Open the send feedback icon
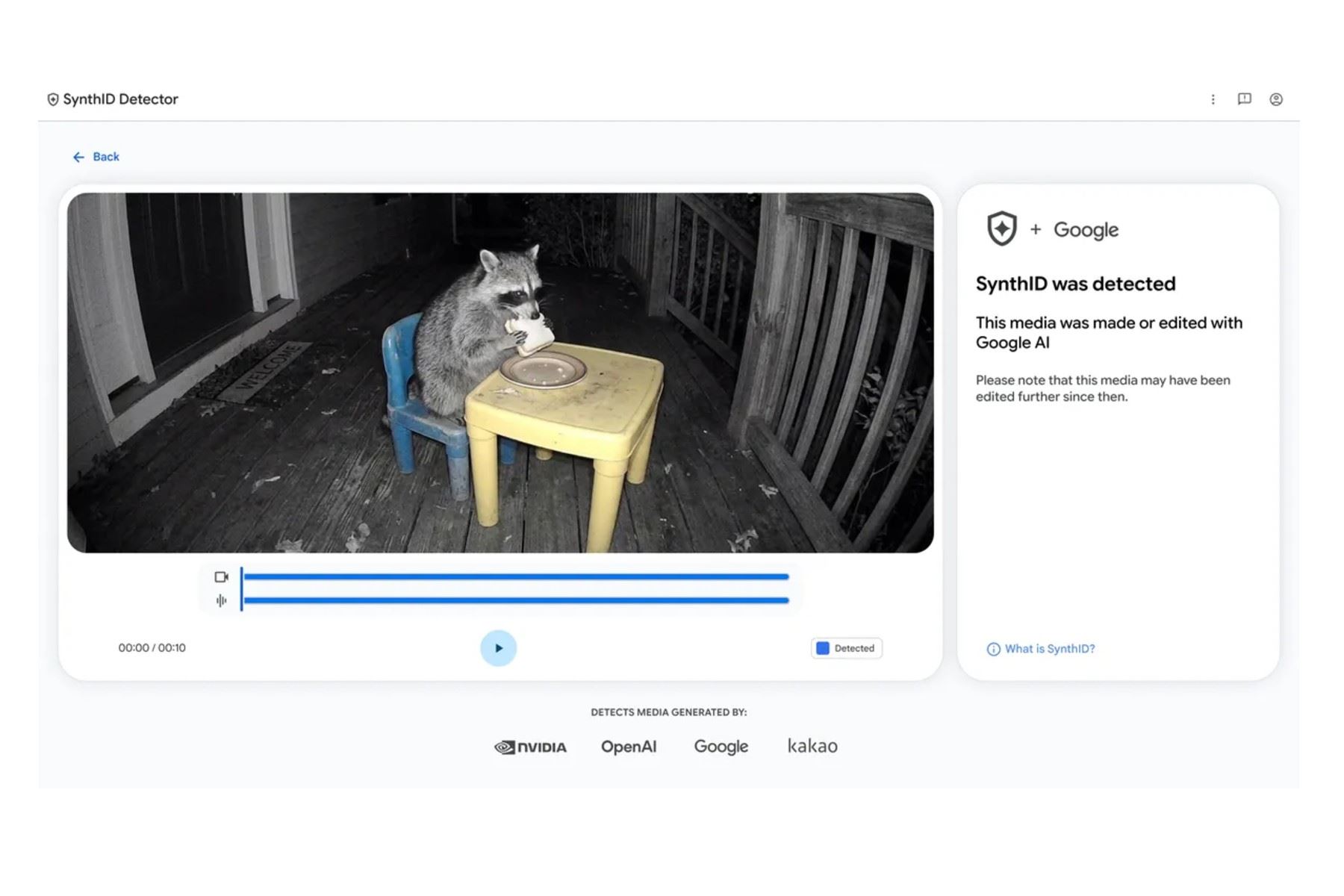 (x=1244, y=99)
